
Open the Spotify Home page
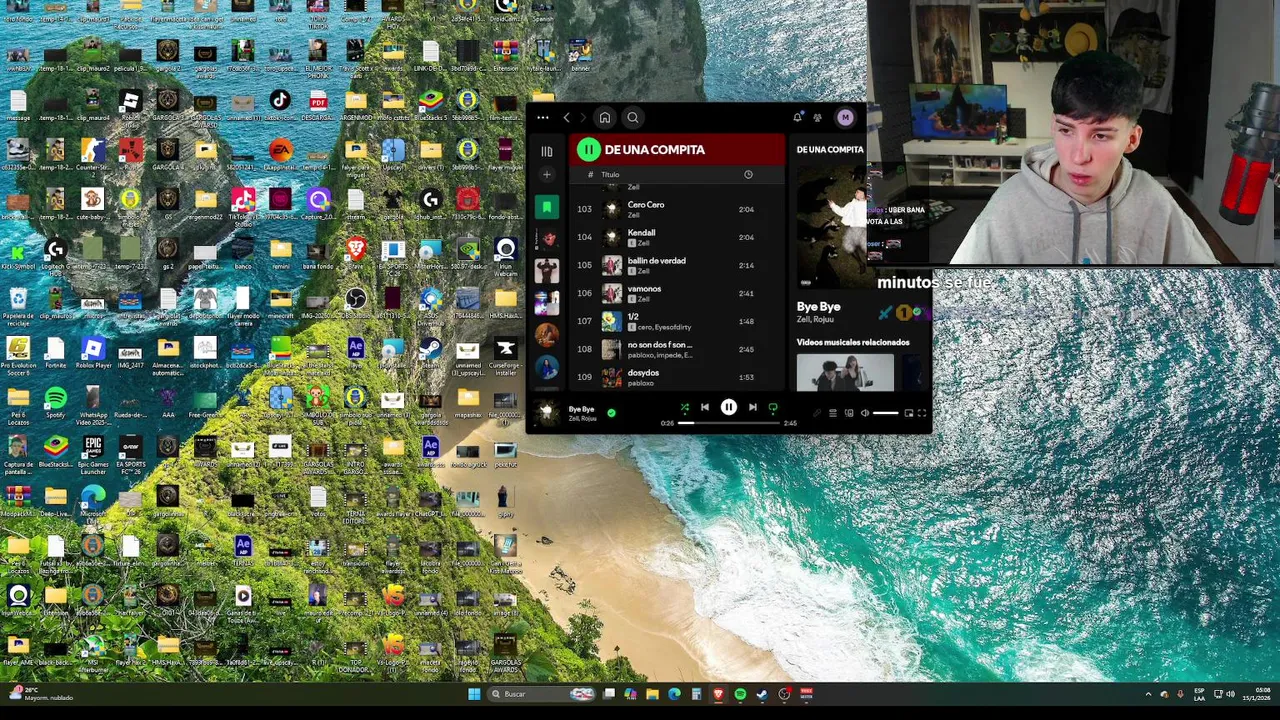[x=604, y=118]
